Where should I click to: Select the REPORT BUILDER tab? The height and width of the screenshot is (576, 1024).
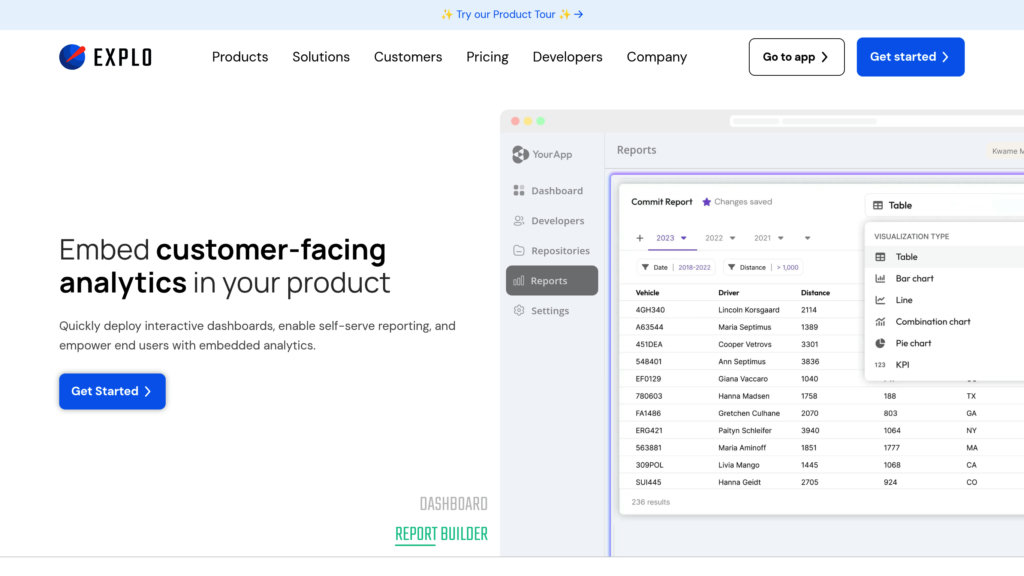point(441,534)
